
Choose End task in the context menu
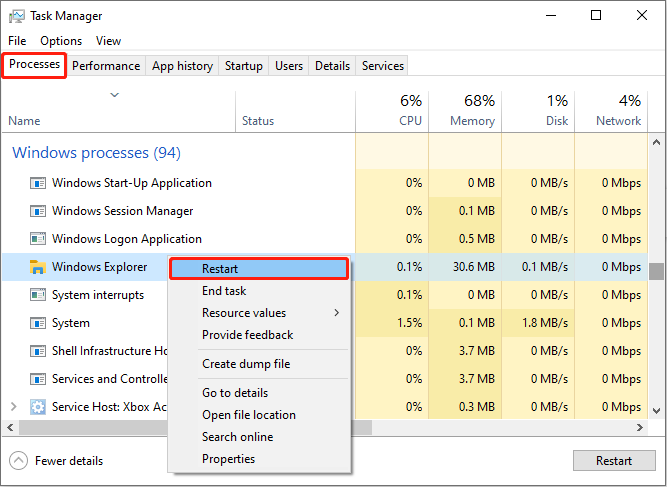pos(259,291)
